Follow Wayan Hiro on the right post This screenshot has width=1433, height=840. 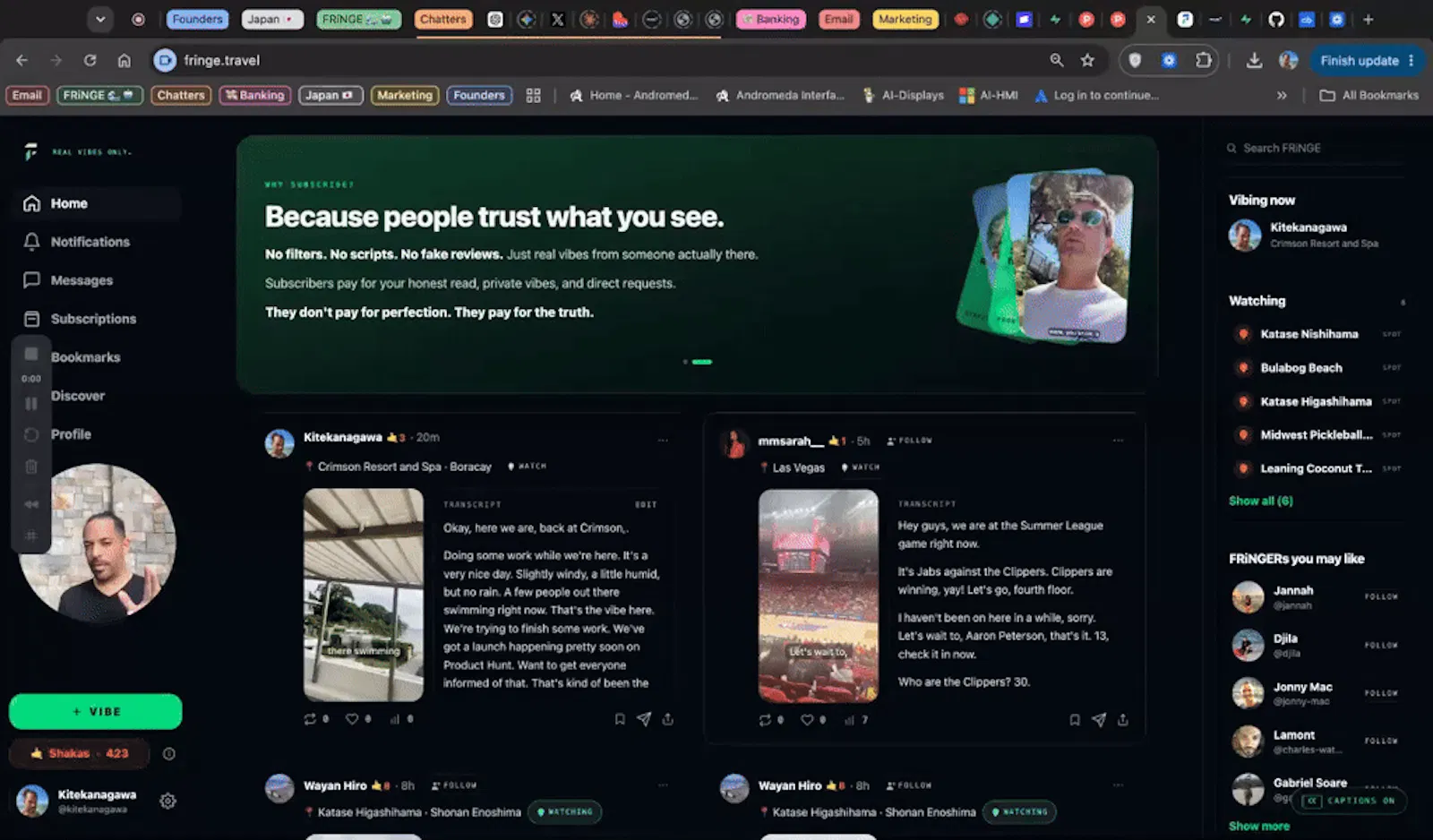(x=909, y=785)
